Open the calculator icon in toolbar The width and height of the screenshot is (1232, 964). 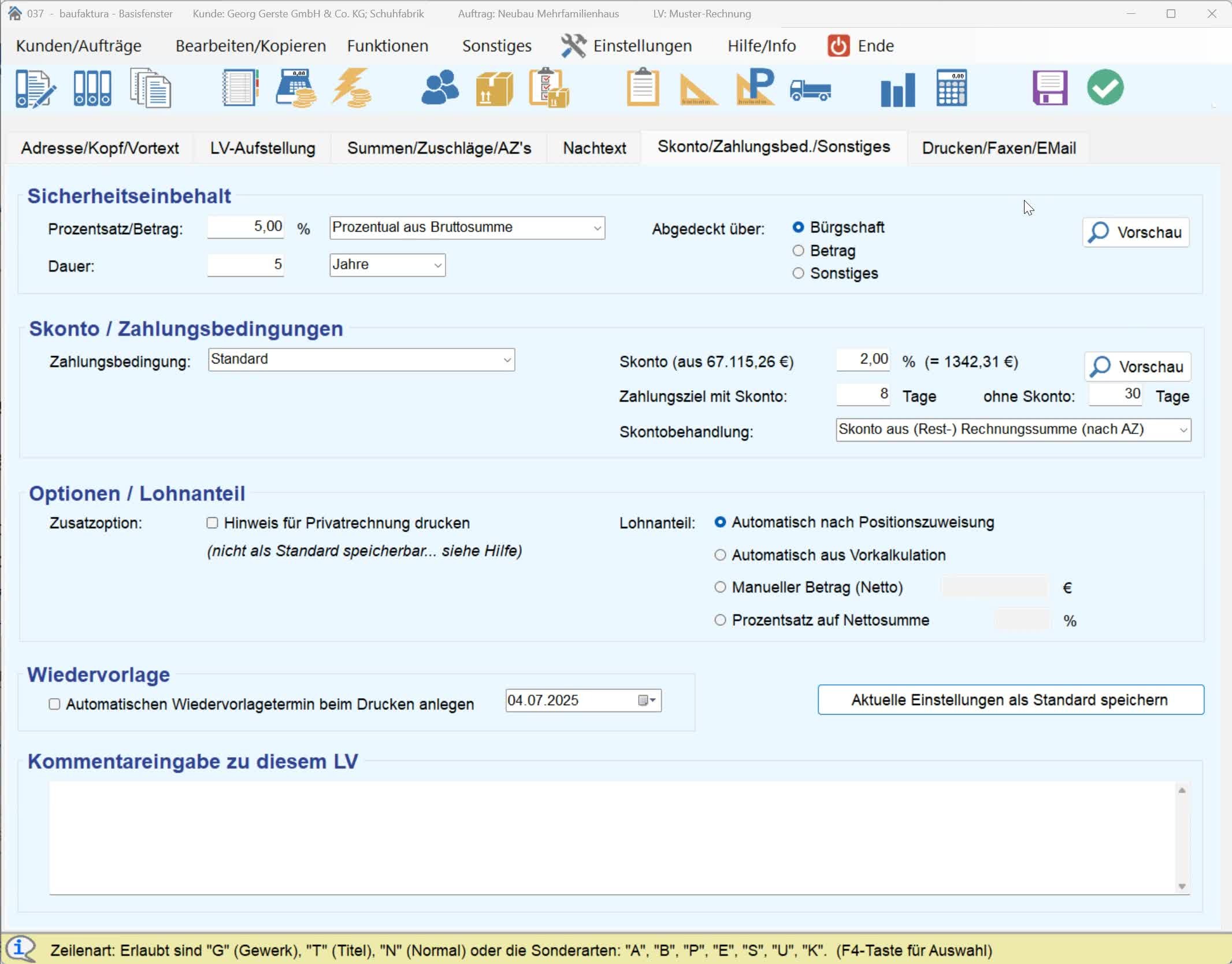point(951,88)
